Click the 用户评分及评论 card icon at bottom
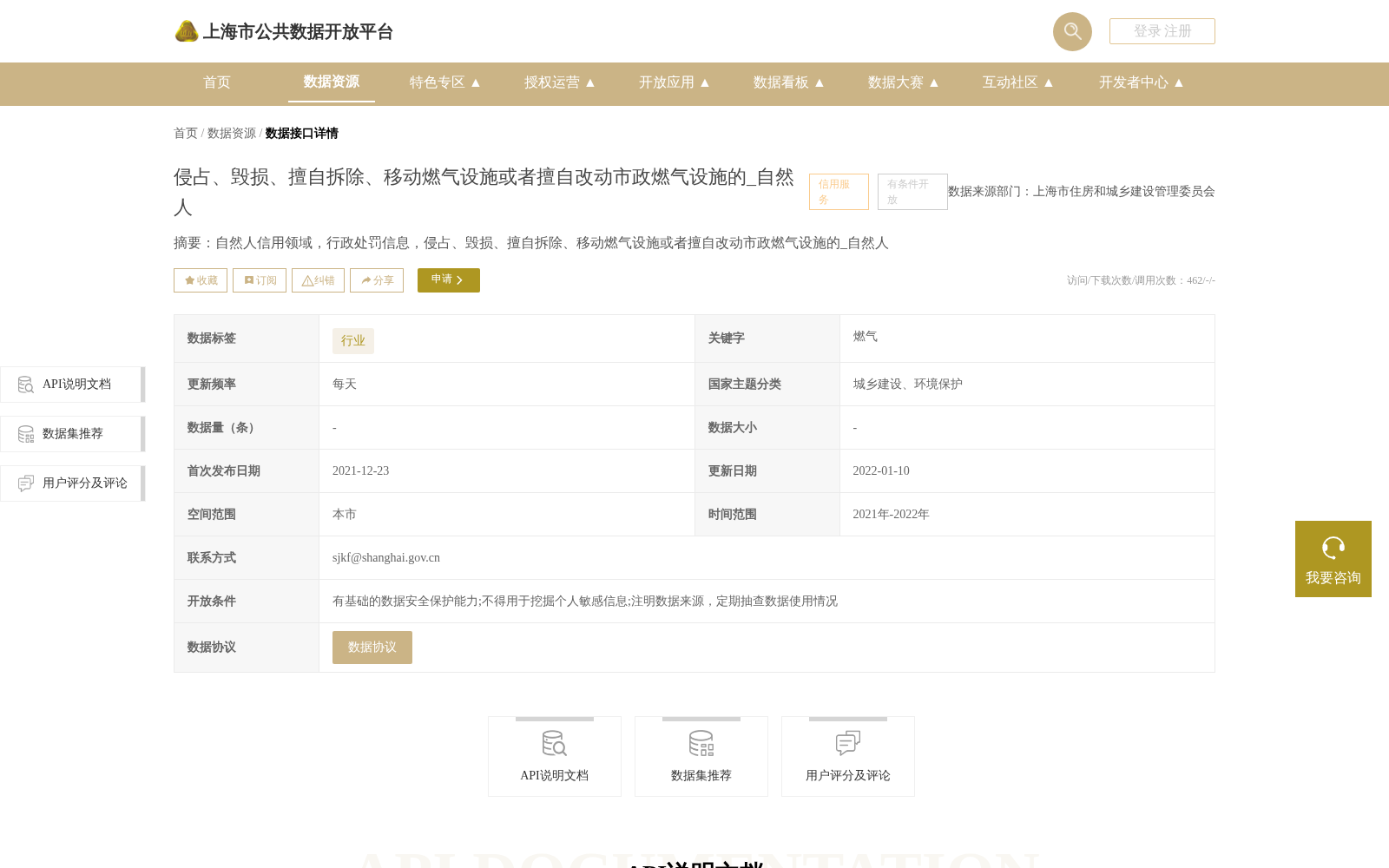The width and height of the screenshot is (1389, 868). pos(848,743)
